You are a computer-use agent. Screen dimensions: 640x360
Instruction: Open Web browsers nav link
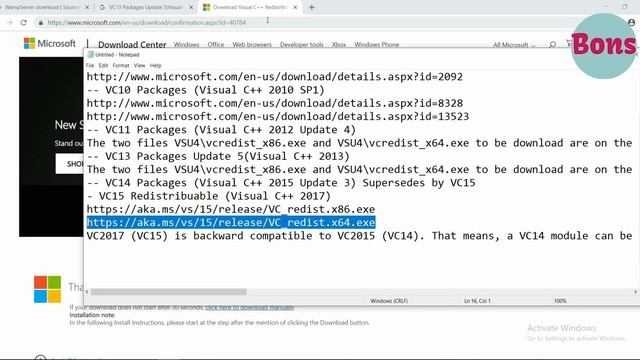252,44
